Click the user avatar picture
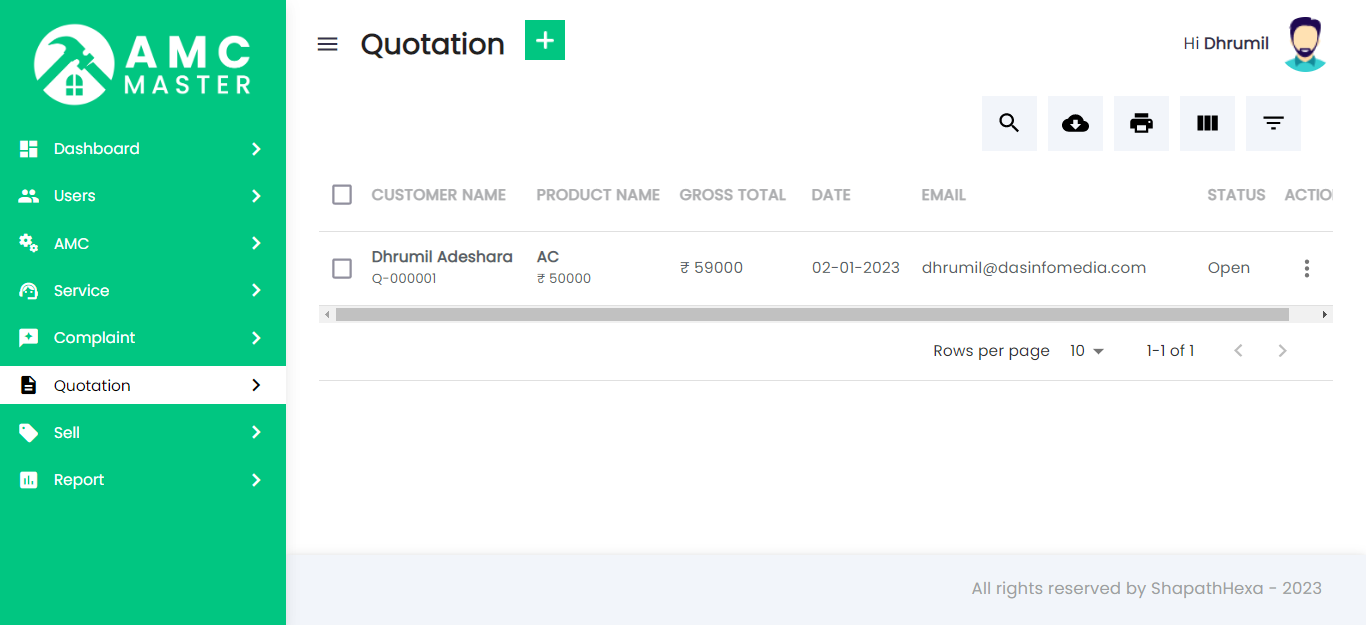This screenshot has height=625, width=1366. click(x=1304, y=44)
